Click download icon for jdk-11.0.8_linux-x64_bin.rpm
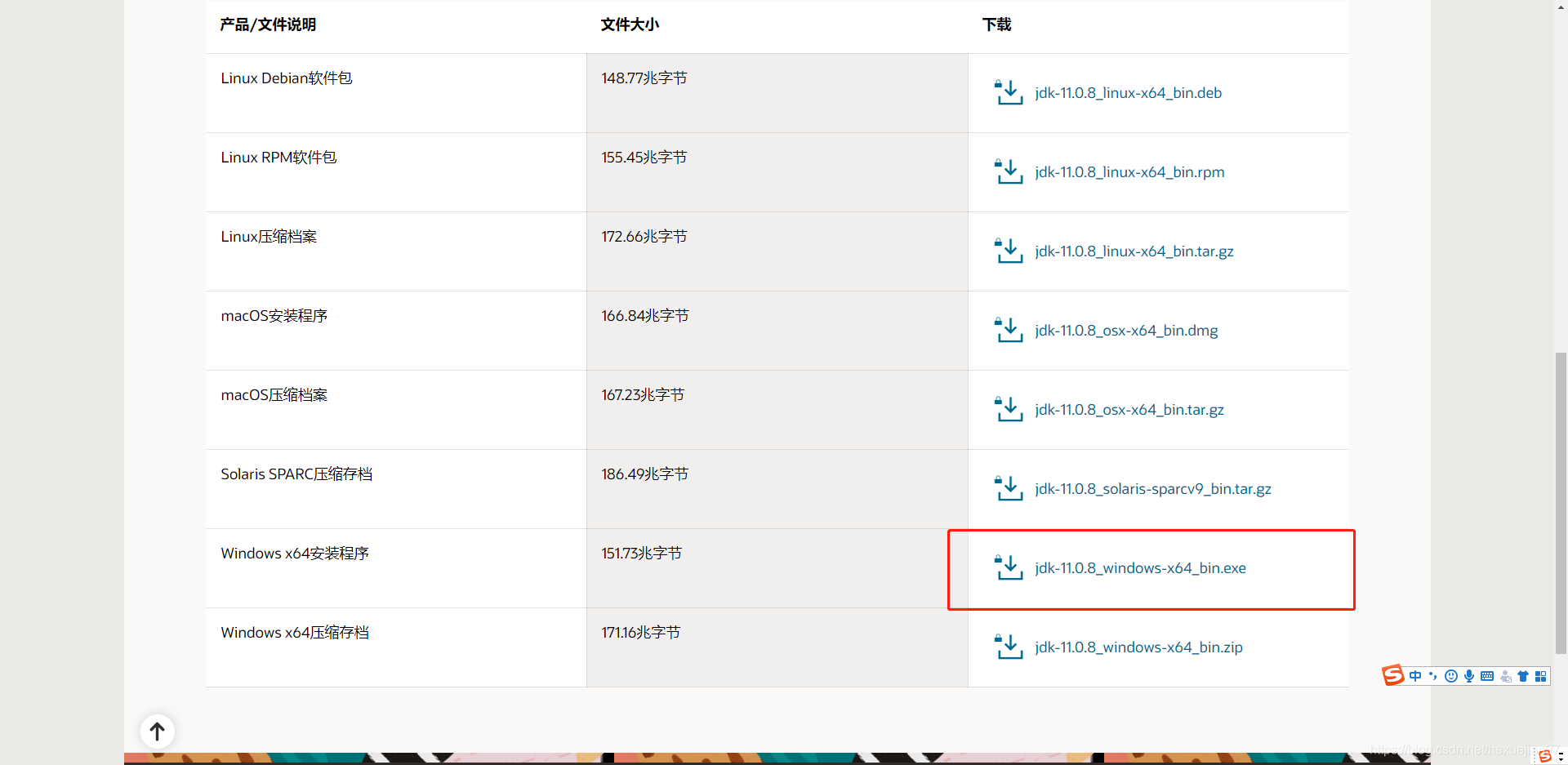Image resolution: width=1568 pixels, height=765 pixels. pos(1009,171)
